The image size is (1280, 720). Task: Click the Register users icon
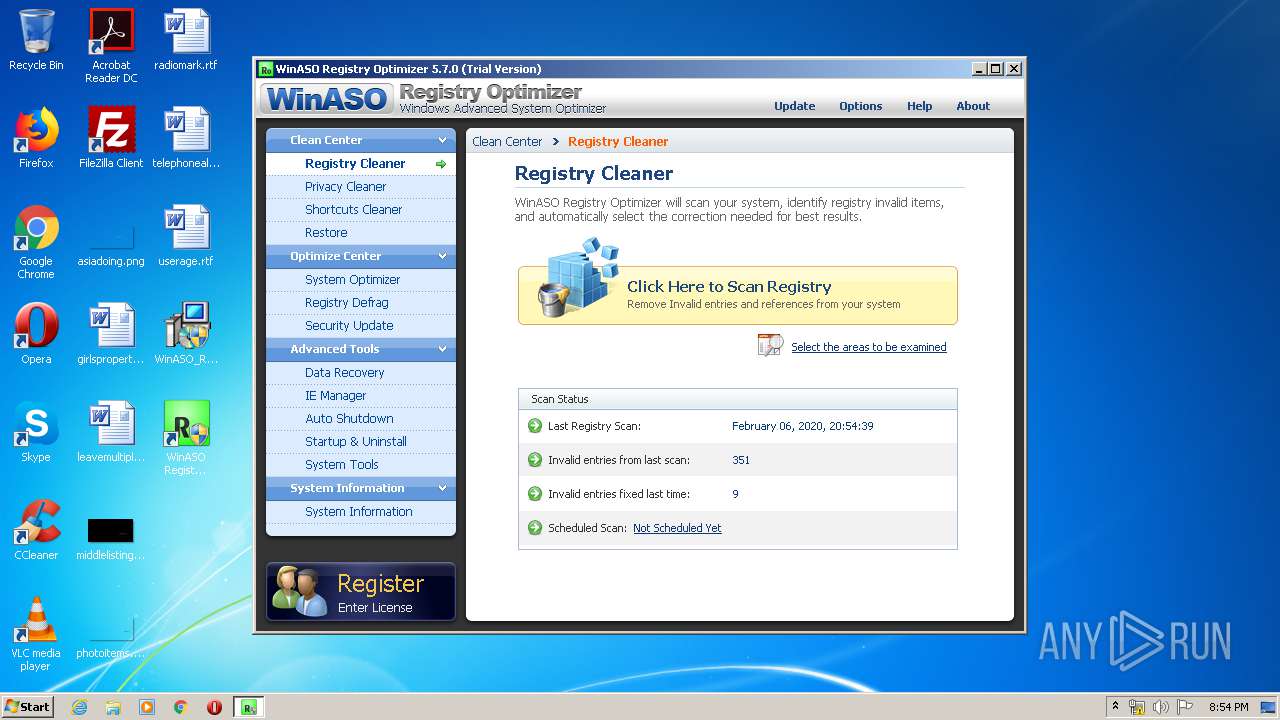click(x=300, y=591)
